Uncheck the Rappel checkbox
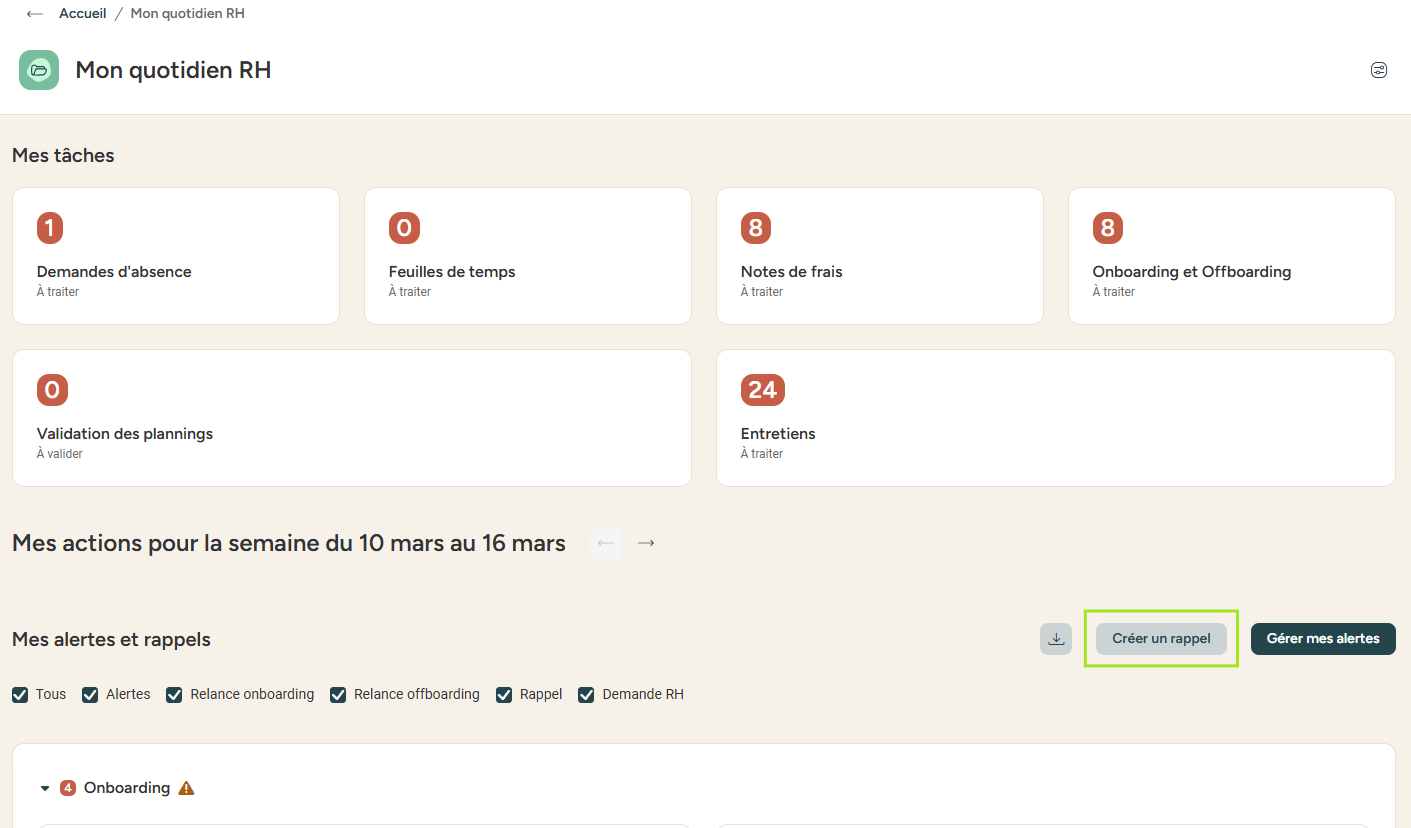Viewport: 1411px width, 828px height. tap(504, 694)
